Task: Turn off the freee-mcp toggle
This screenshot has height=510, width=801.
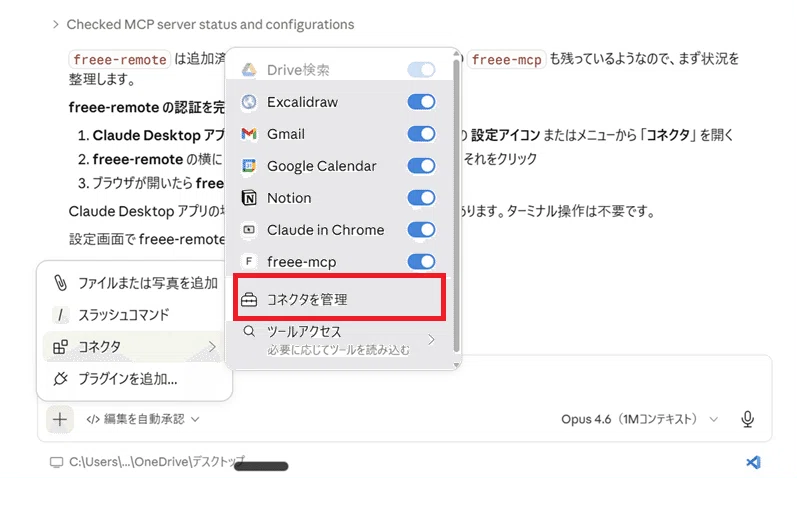Action: 421,262
